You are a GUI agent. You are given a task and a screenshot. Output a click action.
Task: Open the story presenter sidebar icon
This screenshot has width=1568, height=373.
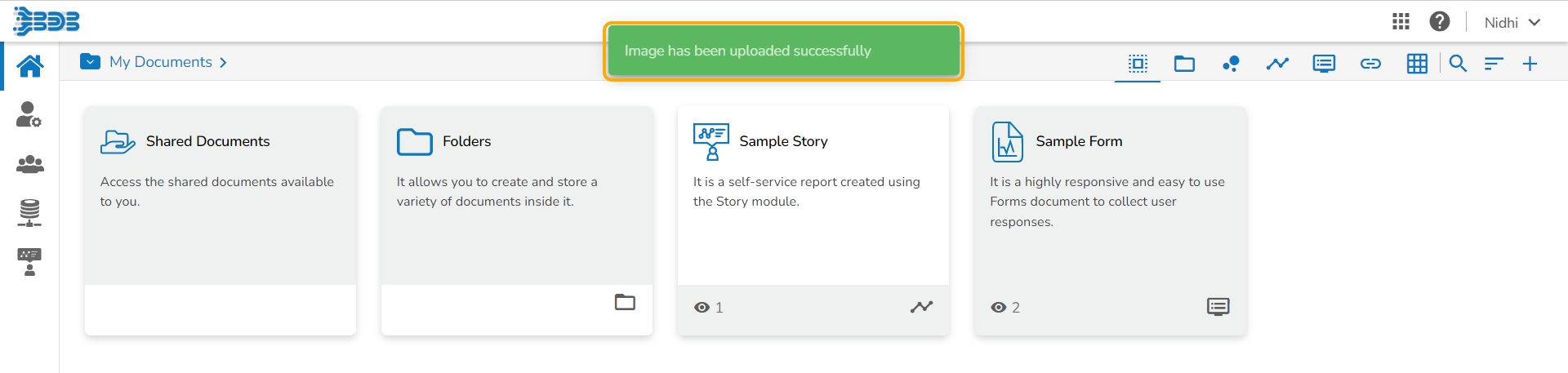click(x=29, y=262)
